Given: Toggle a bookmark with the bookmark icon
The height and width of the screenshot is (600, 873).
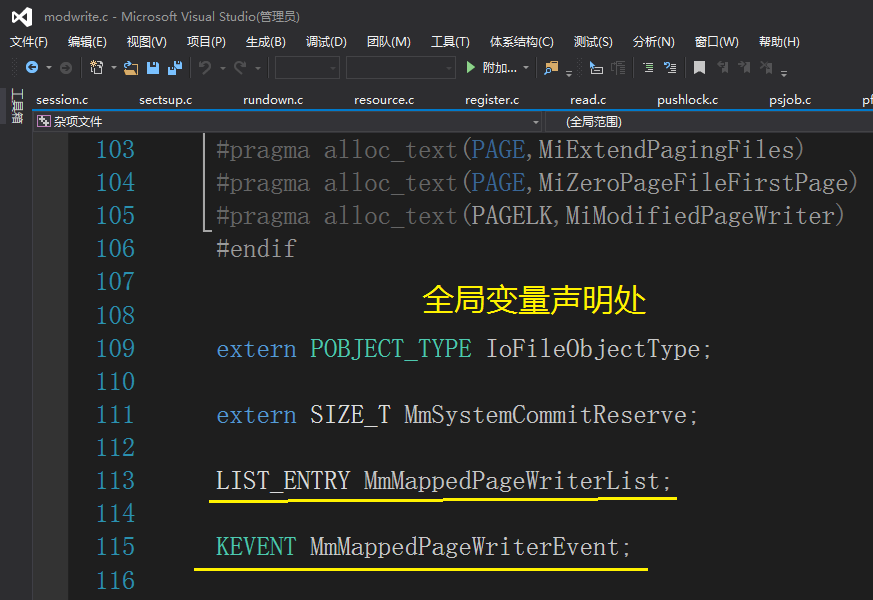Looking at the screenshot, I should coord(699,68).
